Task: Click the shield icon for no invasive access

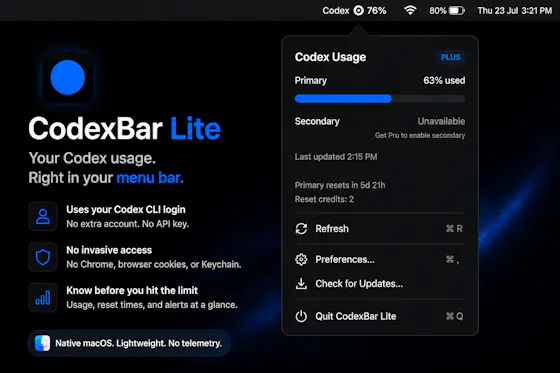Action: coord(43,257)
